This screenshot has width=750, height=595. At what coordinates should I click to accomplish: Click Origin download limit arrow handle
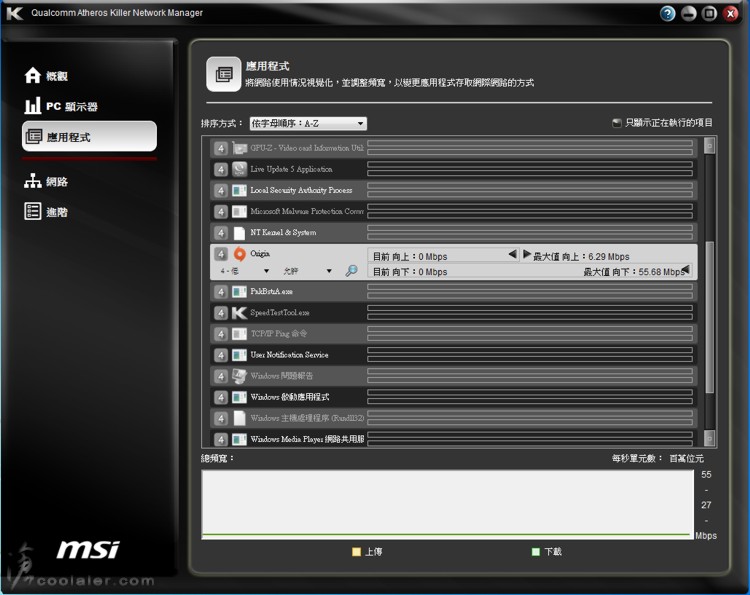(x=685, y=270)
